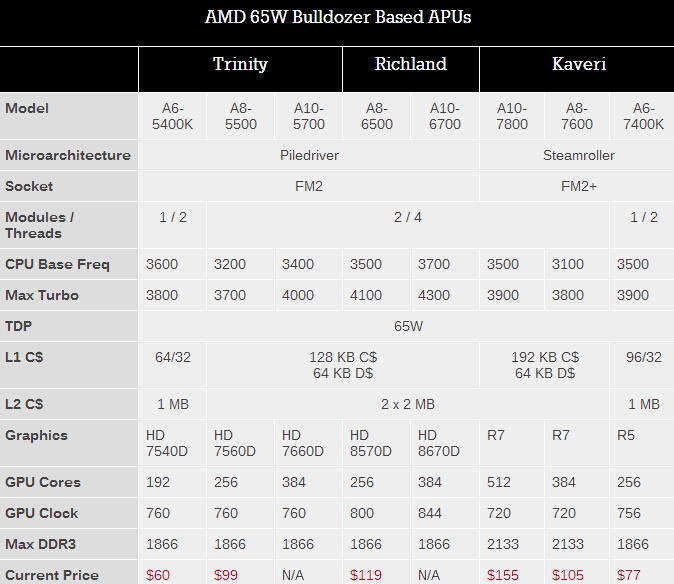
Task: Click the A10-6700 model cell
Action: coord(445,116)
